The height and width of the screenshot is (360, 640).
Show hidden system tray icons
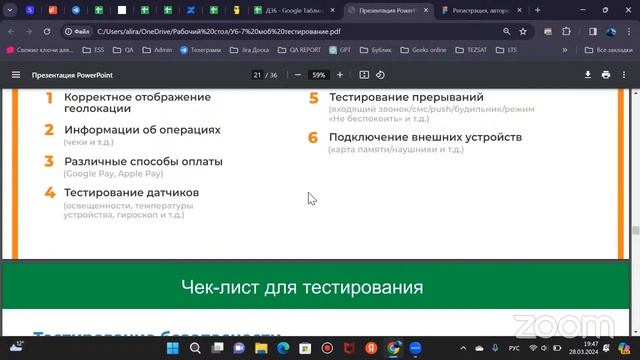(463, 348)
